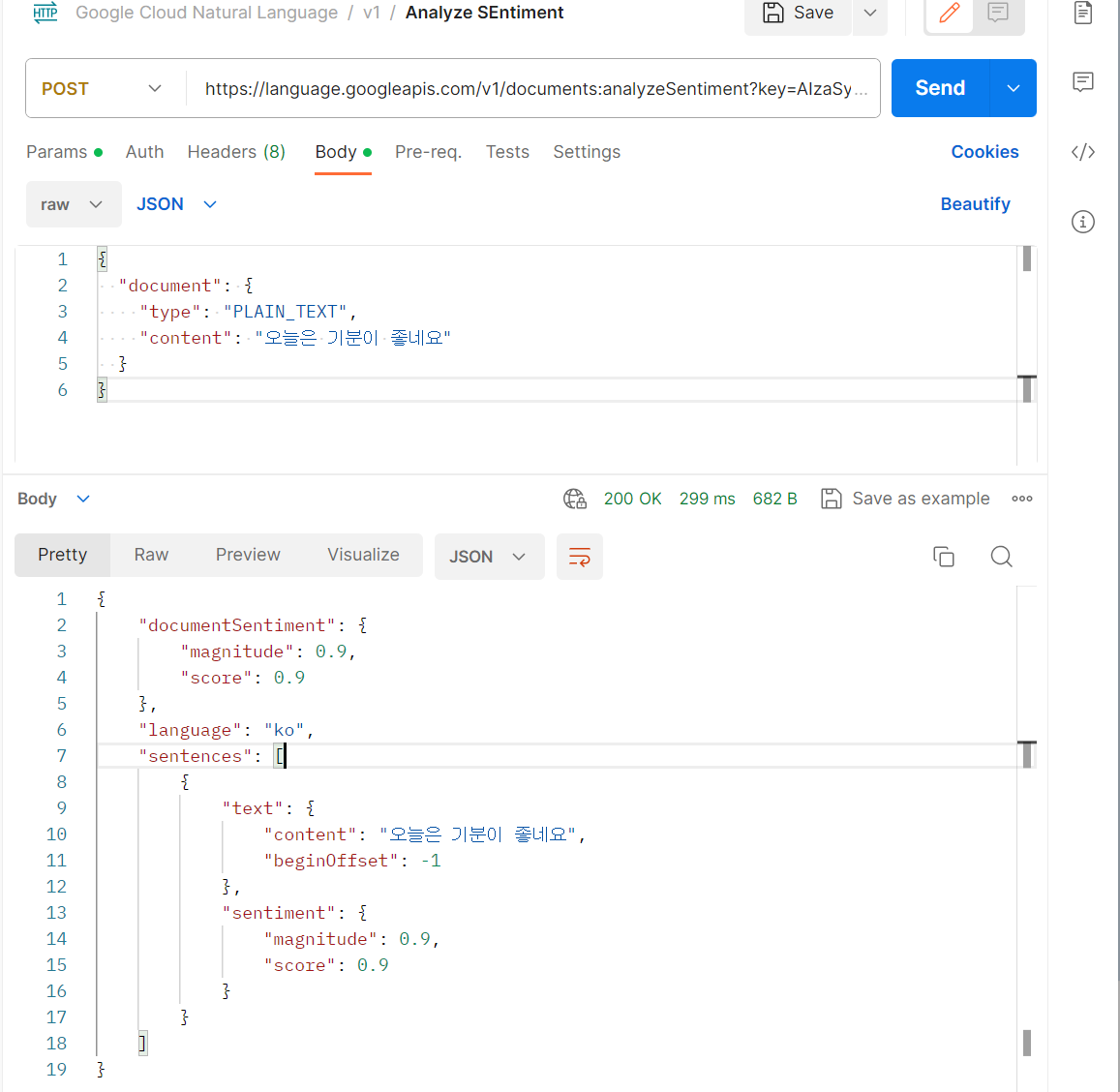Switch to the Auth tab
1120x1092 pixels.
(x=144, y=152)
